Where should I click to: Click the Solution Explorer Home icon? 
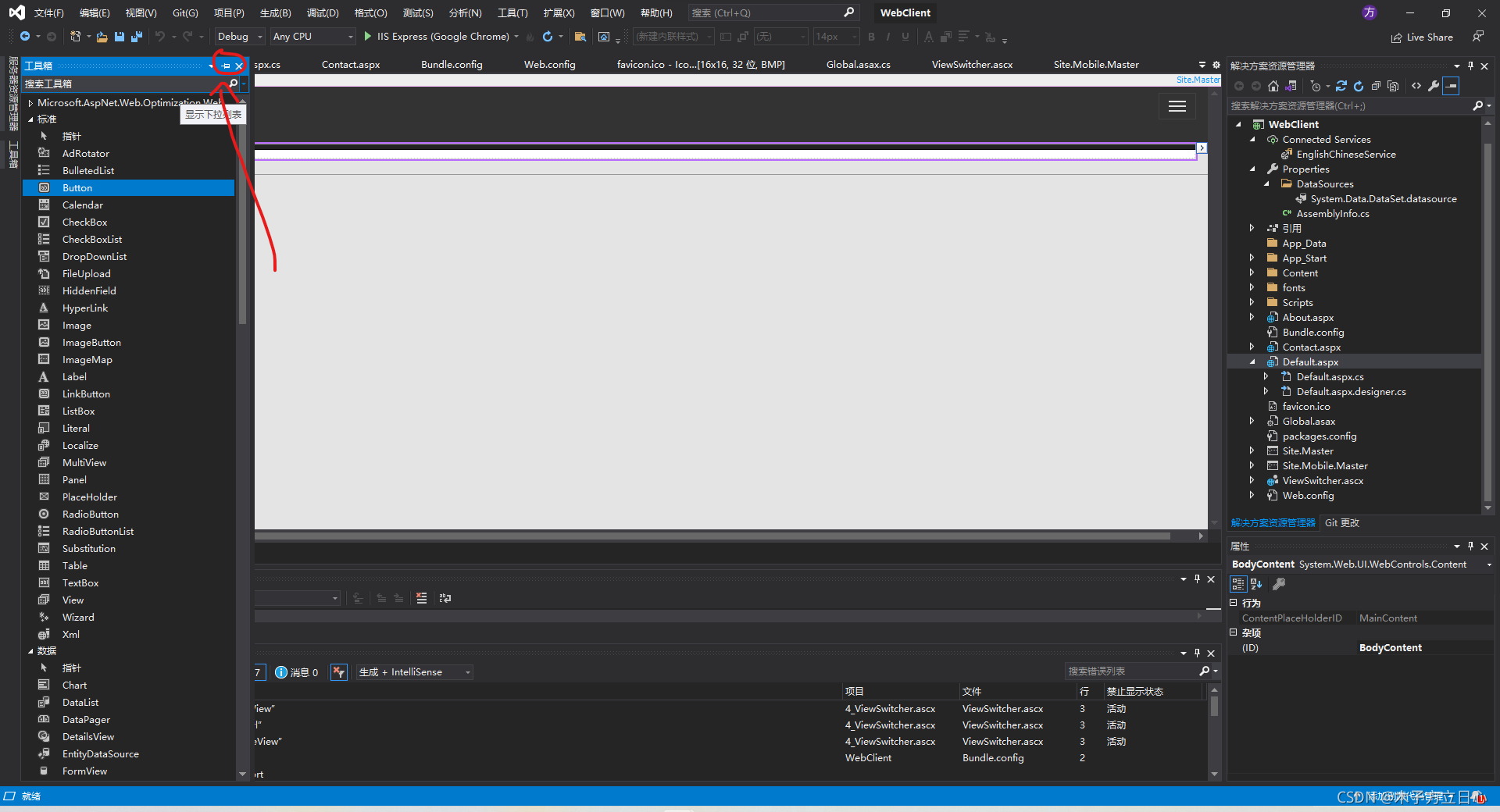click(1273, 86)
